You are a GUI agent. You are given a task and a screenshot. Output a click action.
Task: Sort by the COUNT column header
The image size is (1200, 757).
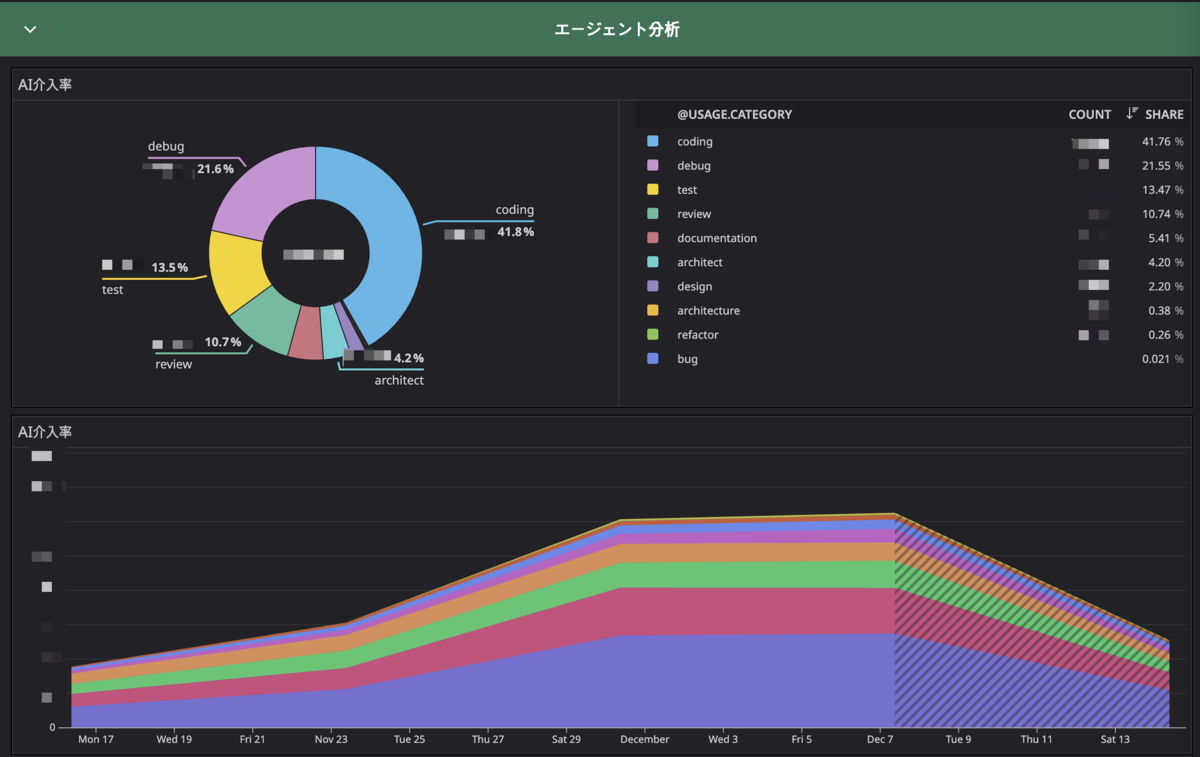tap(1089, 114)
